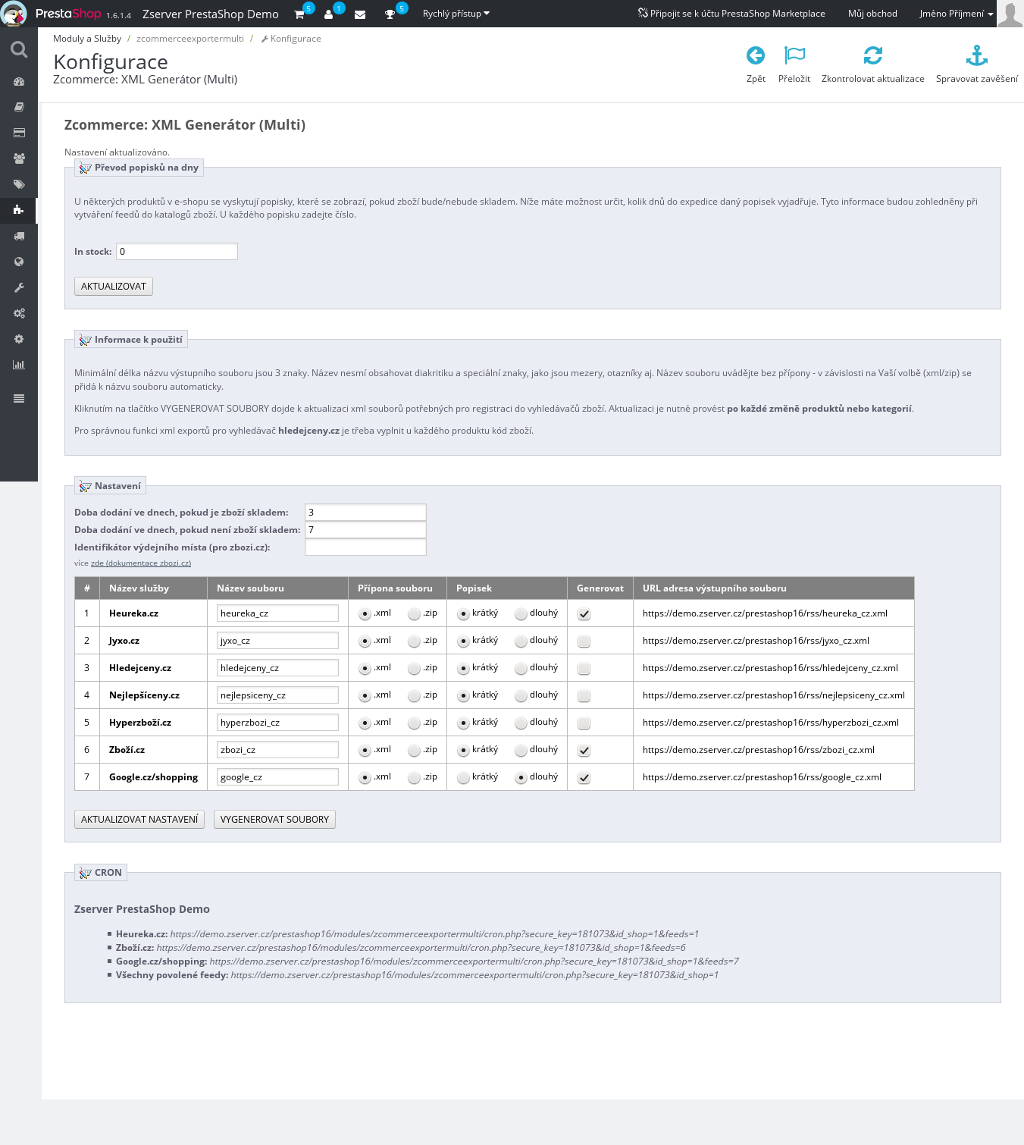Click the Přeložit flag icon
1024x1145 pixels.
[794, 55]
